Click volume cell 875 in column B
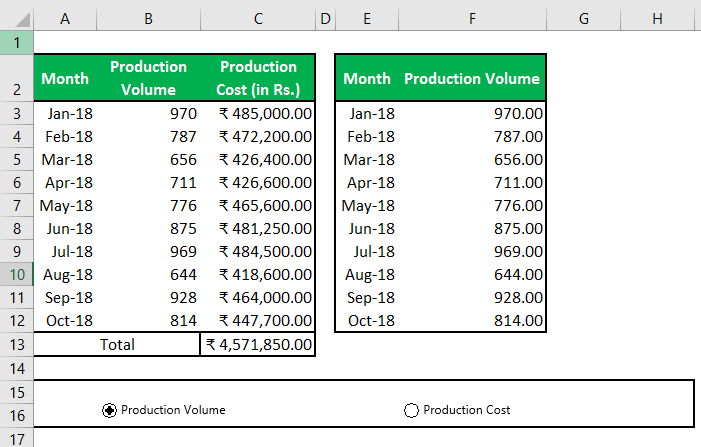The image size is (701, 447). coord(148,228)
